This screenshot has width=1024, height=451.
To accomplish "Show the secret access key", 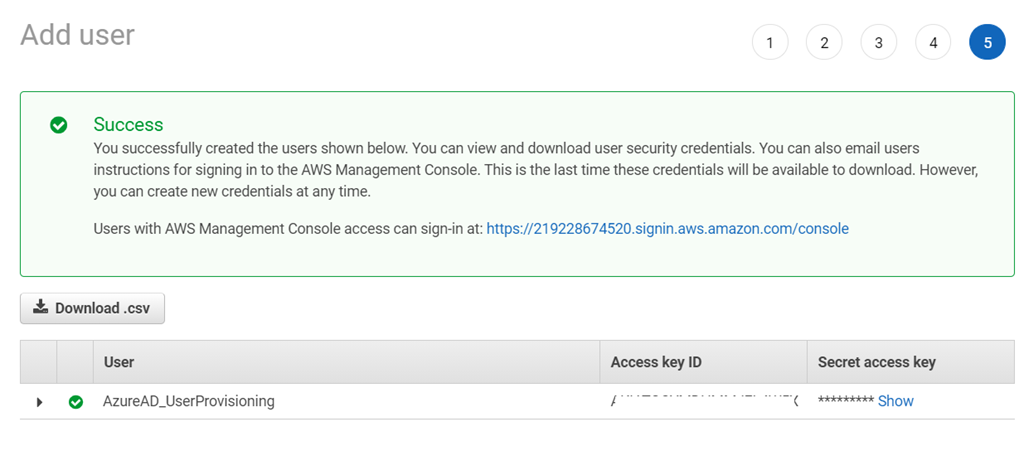I will (895, 401).
